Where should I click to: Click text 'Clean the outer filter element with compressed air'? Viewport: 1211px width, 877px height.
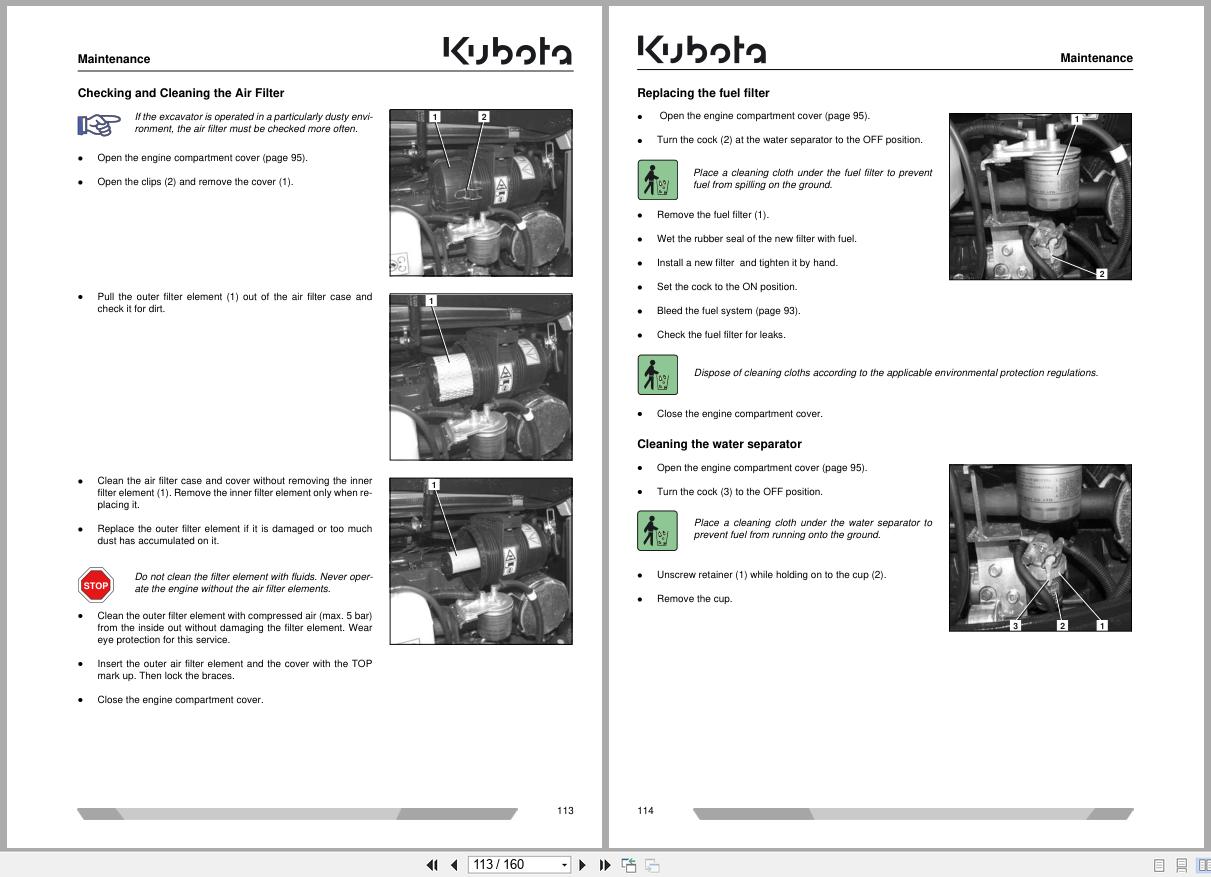click(234, 628)
